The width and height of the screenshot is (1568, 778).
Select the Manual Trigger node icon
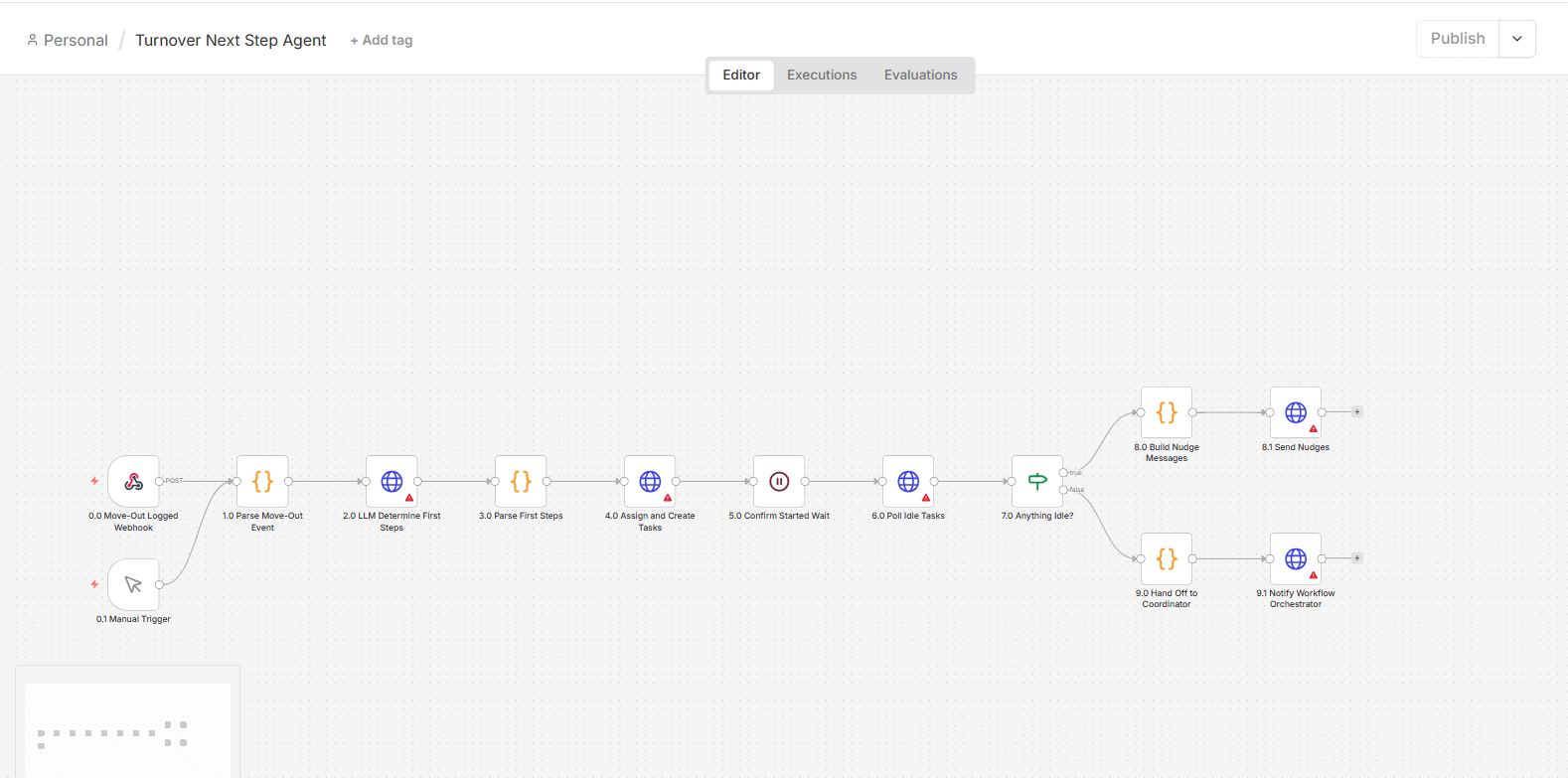(x=133, y=584)
